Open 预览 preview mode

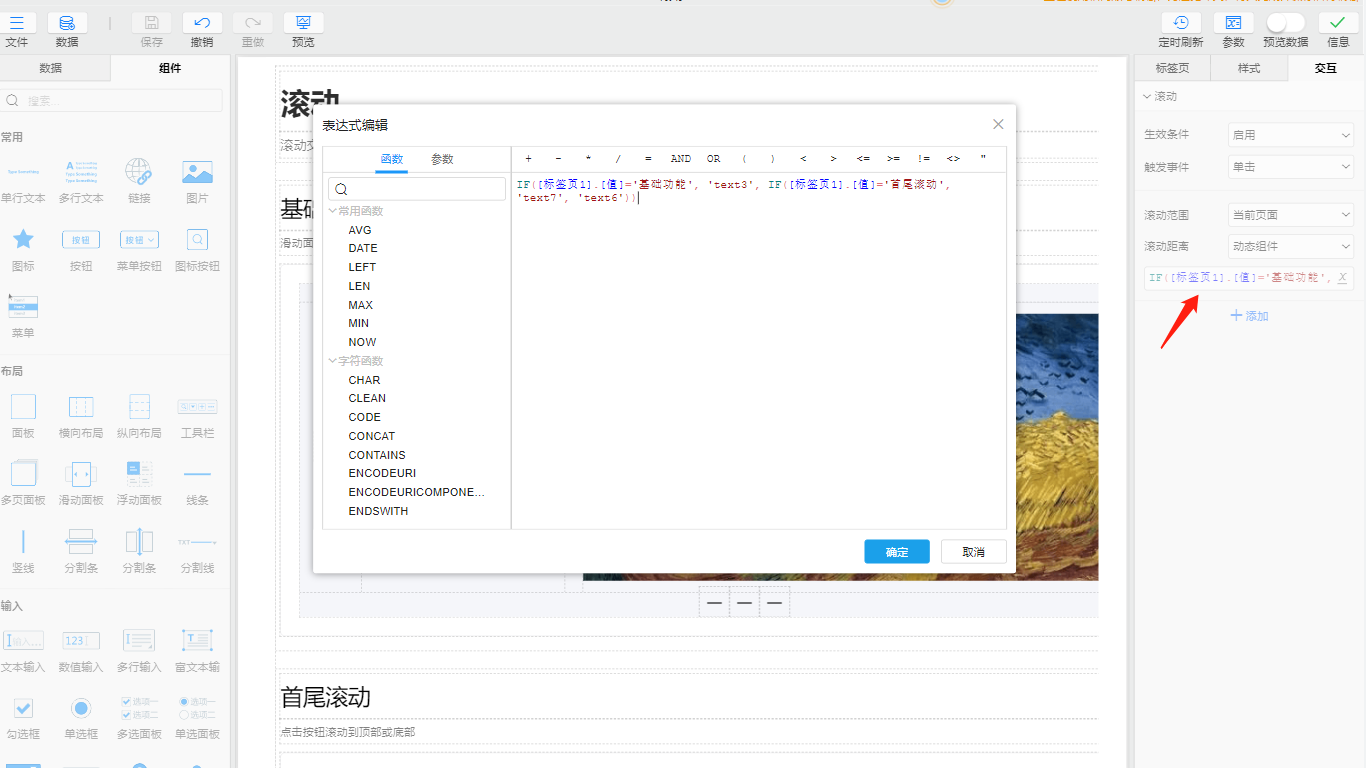(303, 22)
